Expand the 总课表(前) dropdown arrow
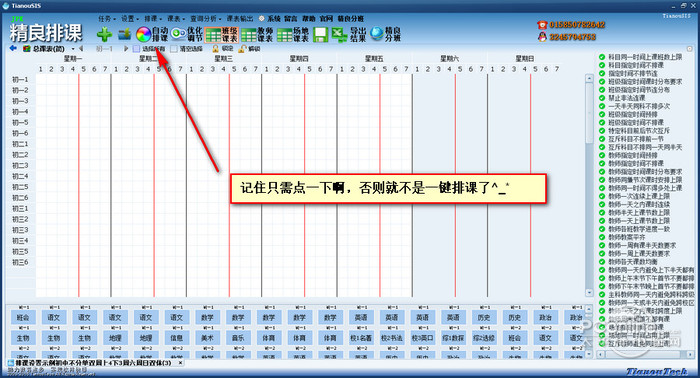Screen dimensions: 700x378 point(73,49)
